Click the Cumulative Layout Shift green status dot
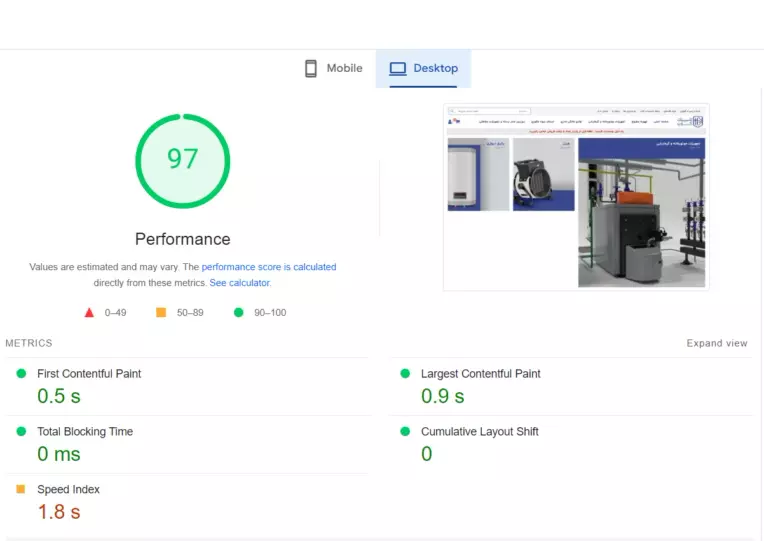Image resolution: width=764 pixels, height=541 pixels. pos(405,431)
